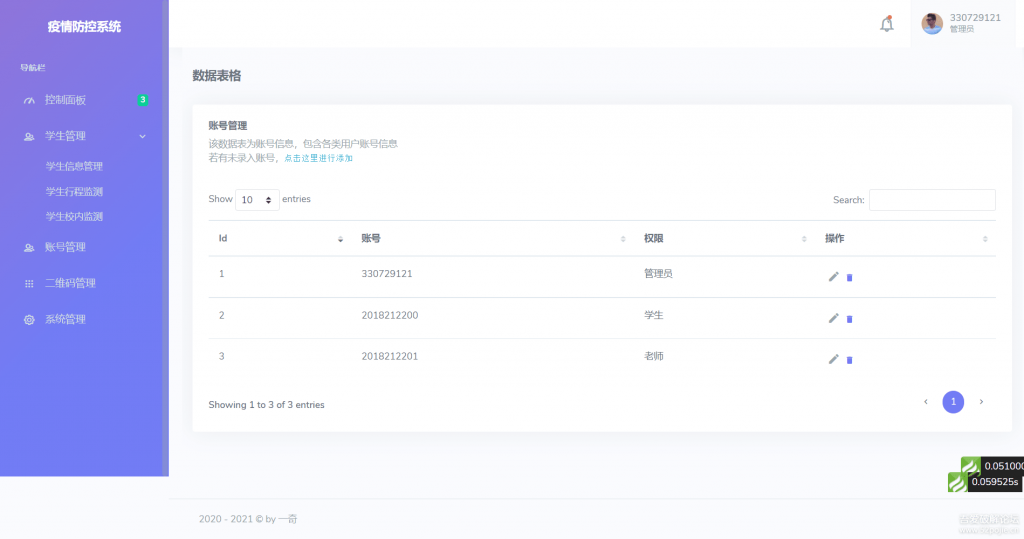The image size is (1024, 539).
Task: Delete account 2018212201 with trash icon
Action: tap(850, 360)
